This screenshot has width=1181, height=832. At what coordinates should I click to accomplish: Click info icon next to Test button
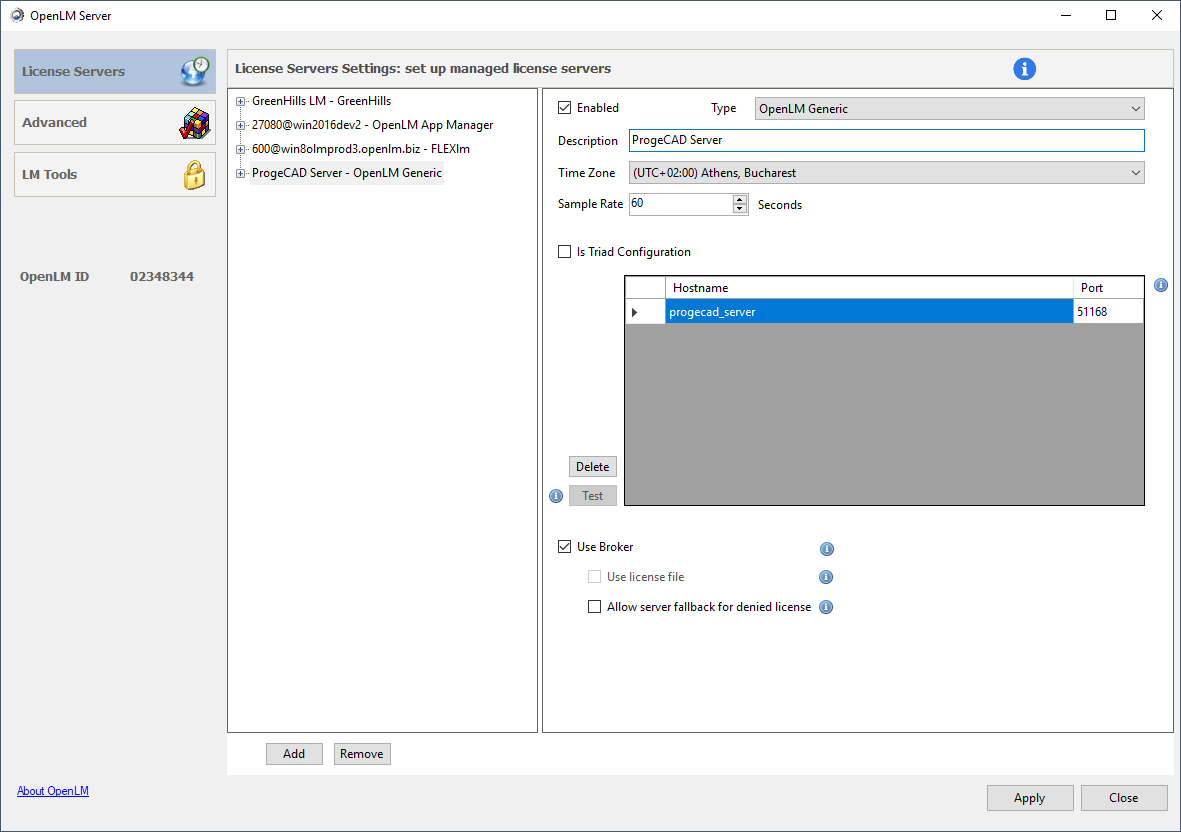click(557, 496)
